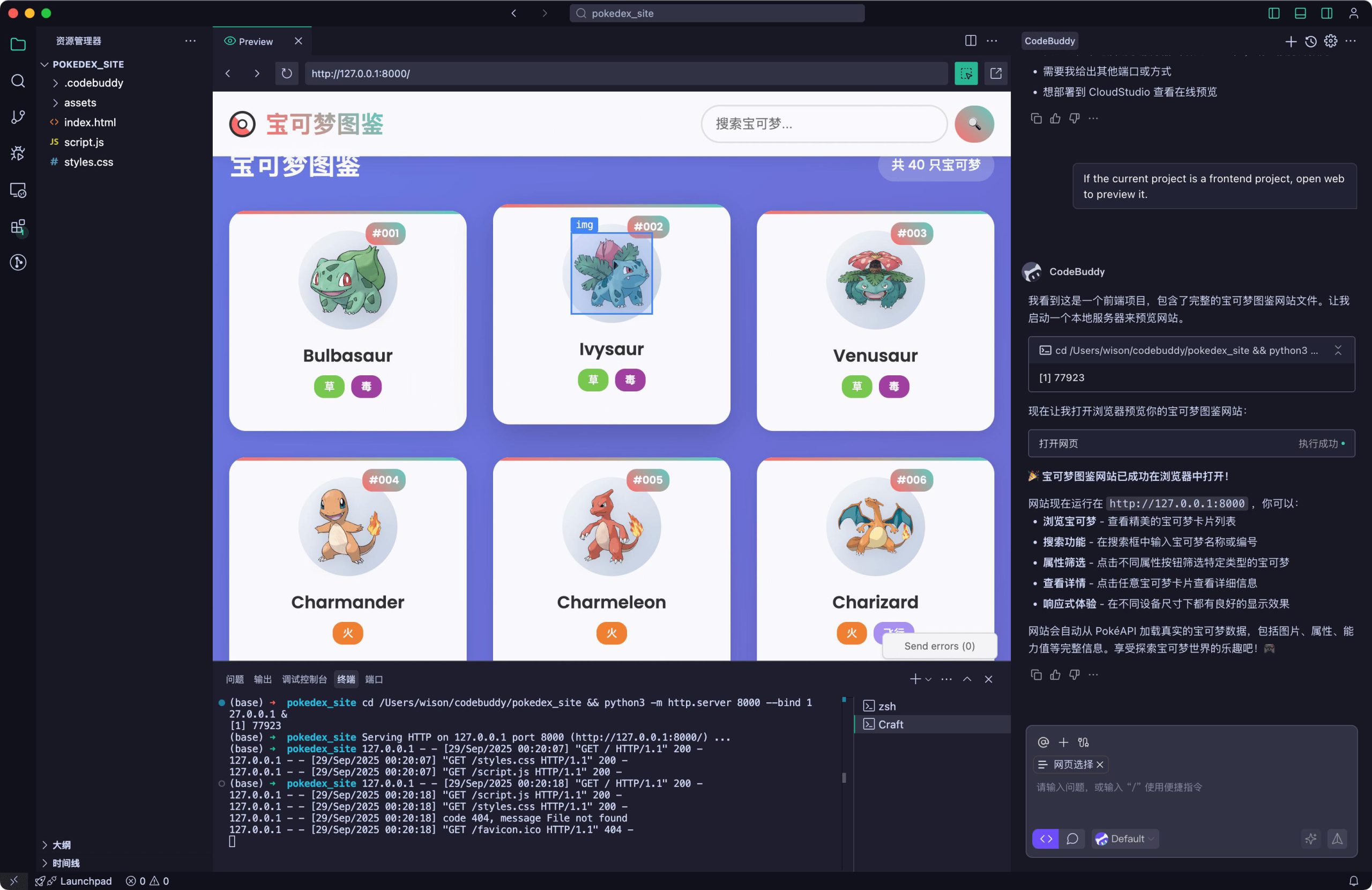
Task: Expand the 大纲 outline section
Action: pos(61,844)
